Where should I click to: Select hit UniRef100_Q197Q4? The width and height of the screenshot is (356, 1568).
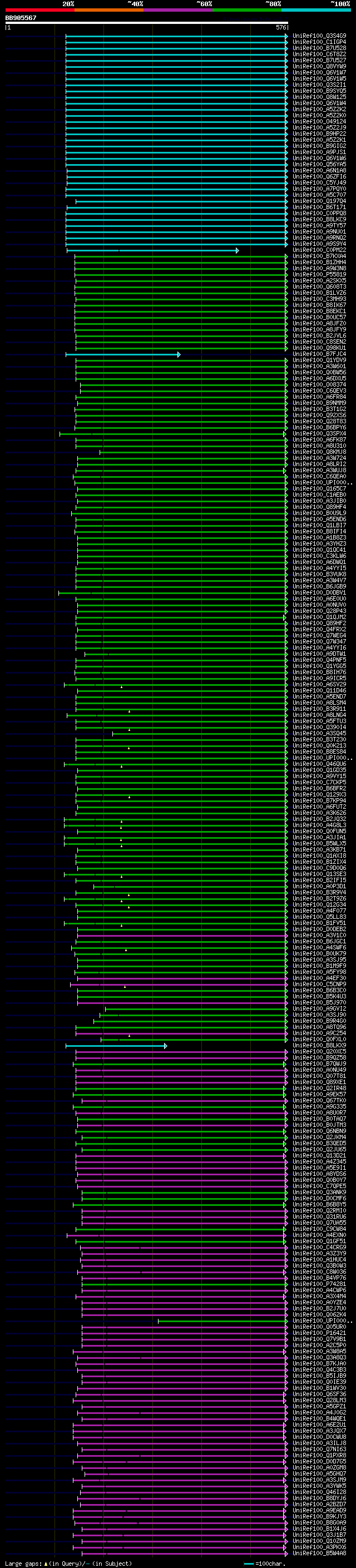pos(319,201)
